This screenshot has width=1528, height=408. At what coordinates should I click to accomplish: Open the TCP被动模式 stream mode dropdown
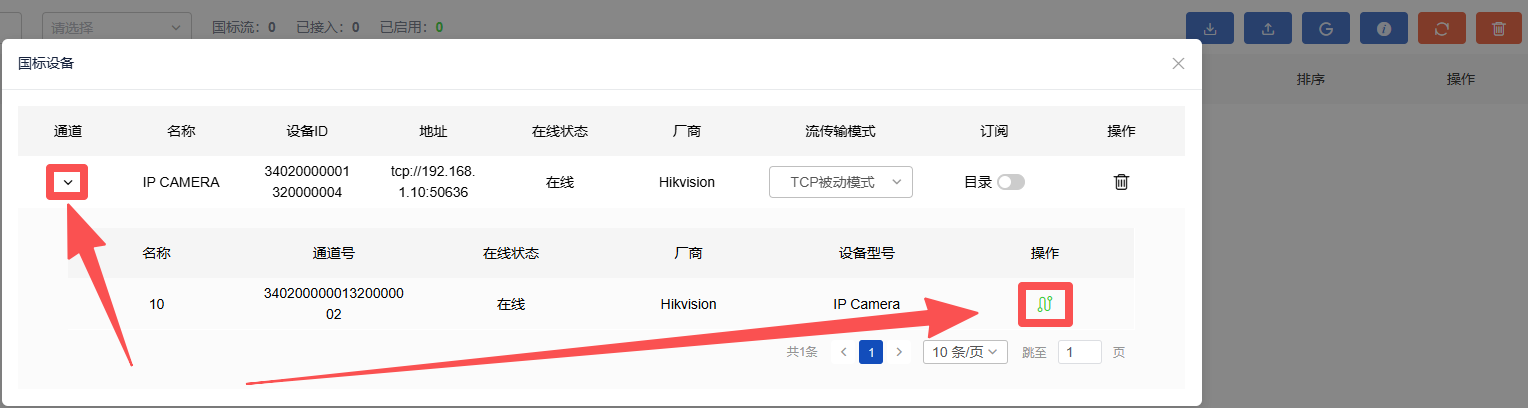[841, 182]
